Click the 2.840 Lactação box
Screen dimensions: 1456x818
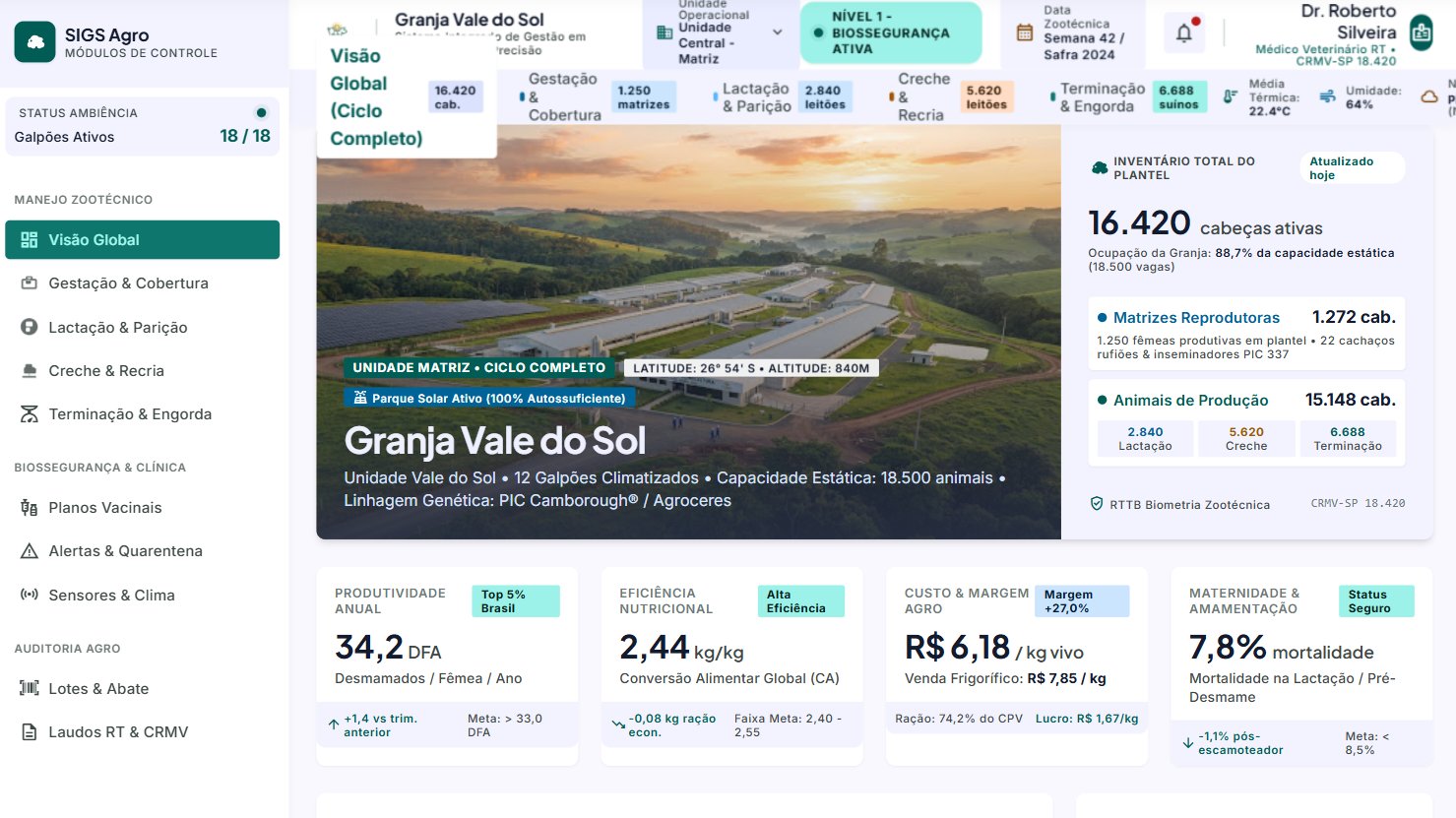point(1145,438)
